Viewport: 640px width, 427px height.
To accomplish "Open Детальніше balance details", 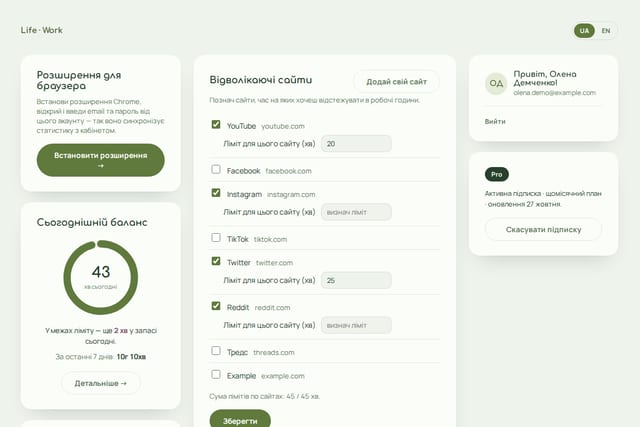I will [x=100, y=383].
